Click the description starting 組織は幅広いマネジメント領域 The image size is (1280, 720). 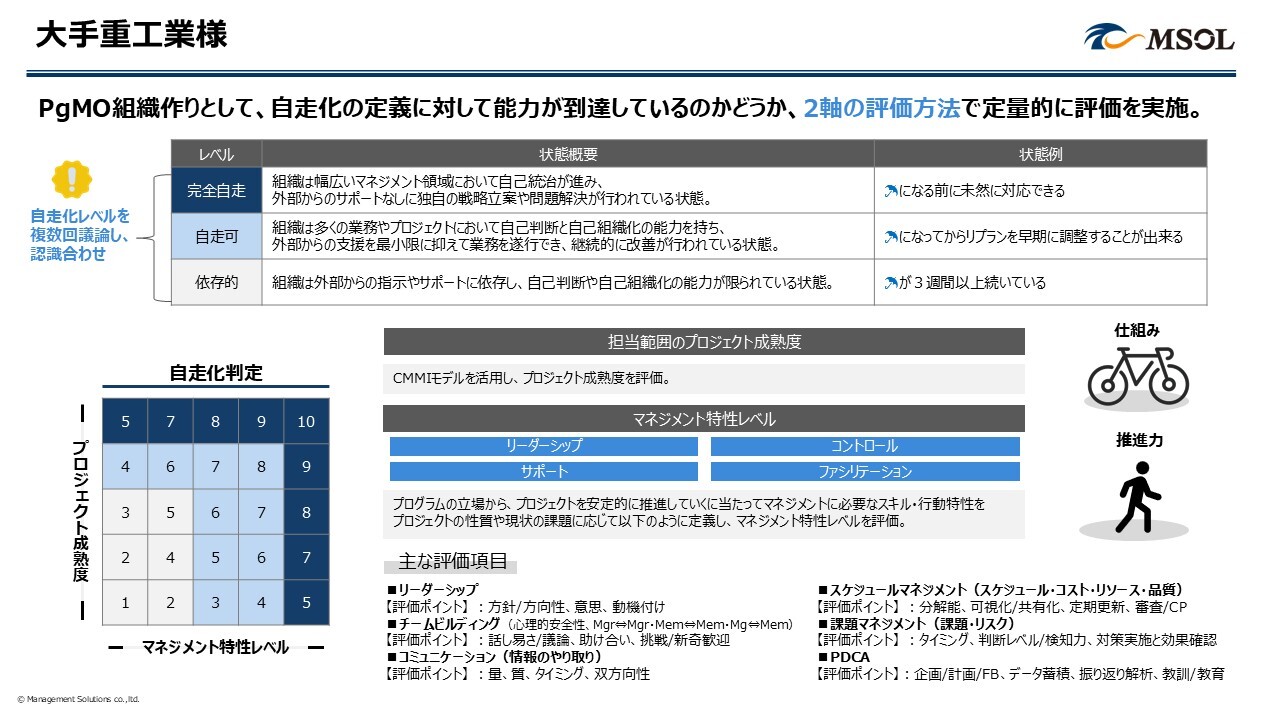pos(492,190)
